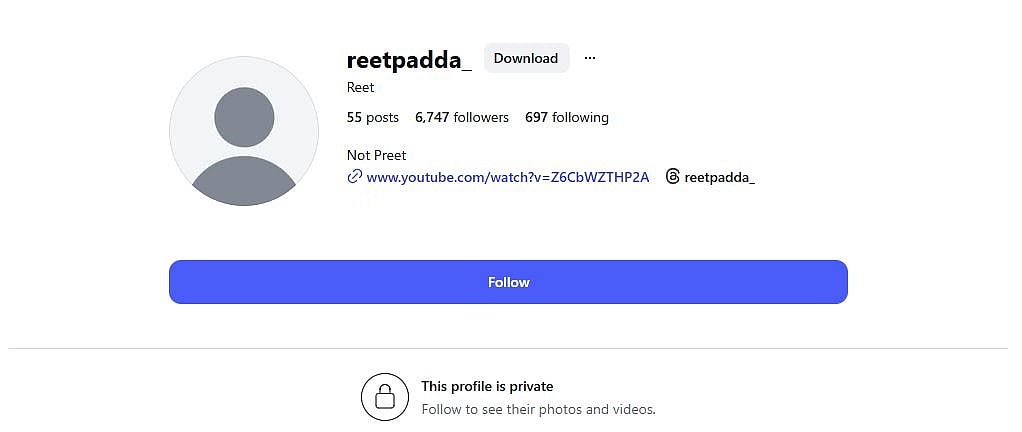
Task: Click the bold number 697
Action: (536, 117)
